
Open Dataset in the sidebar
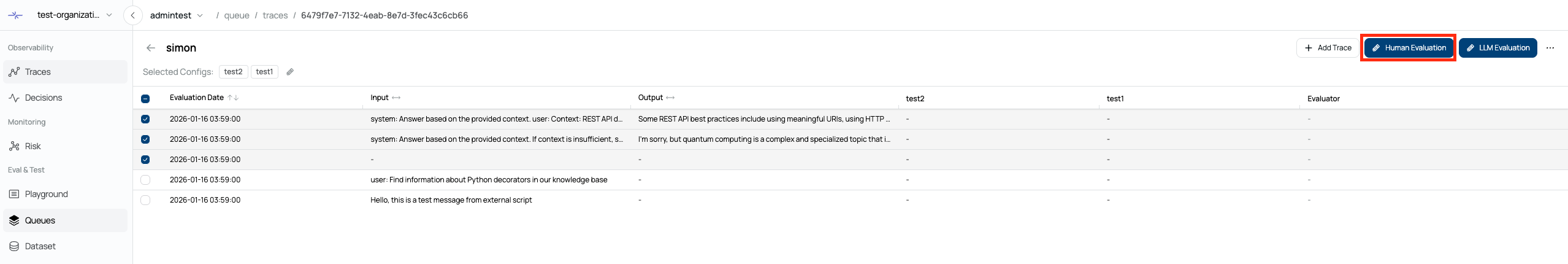click(x=40, y=246)
